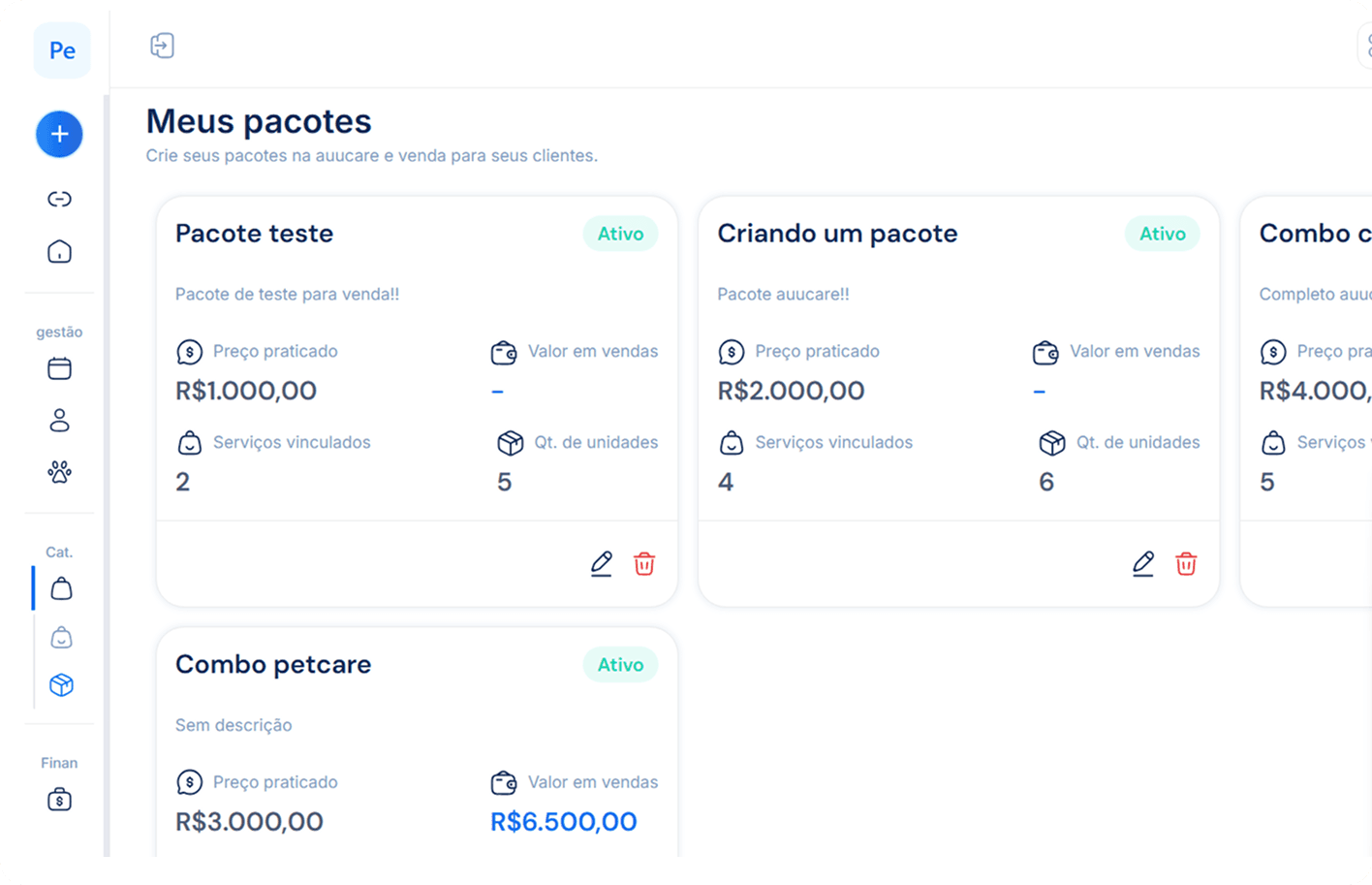Toggle the Ativo badge on Pacote teste
This screenshot has height=885, width=1372.
619,233
